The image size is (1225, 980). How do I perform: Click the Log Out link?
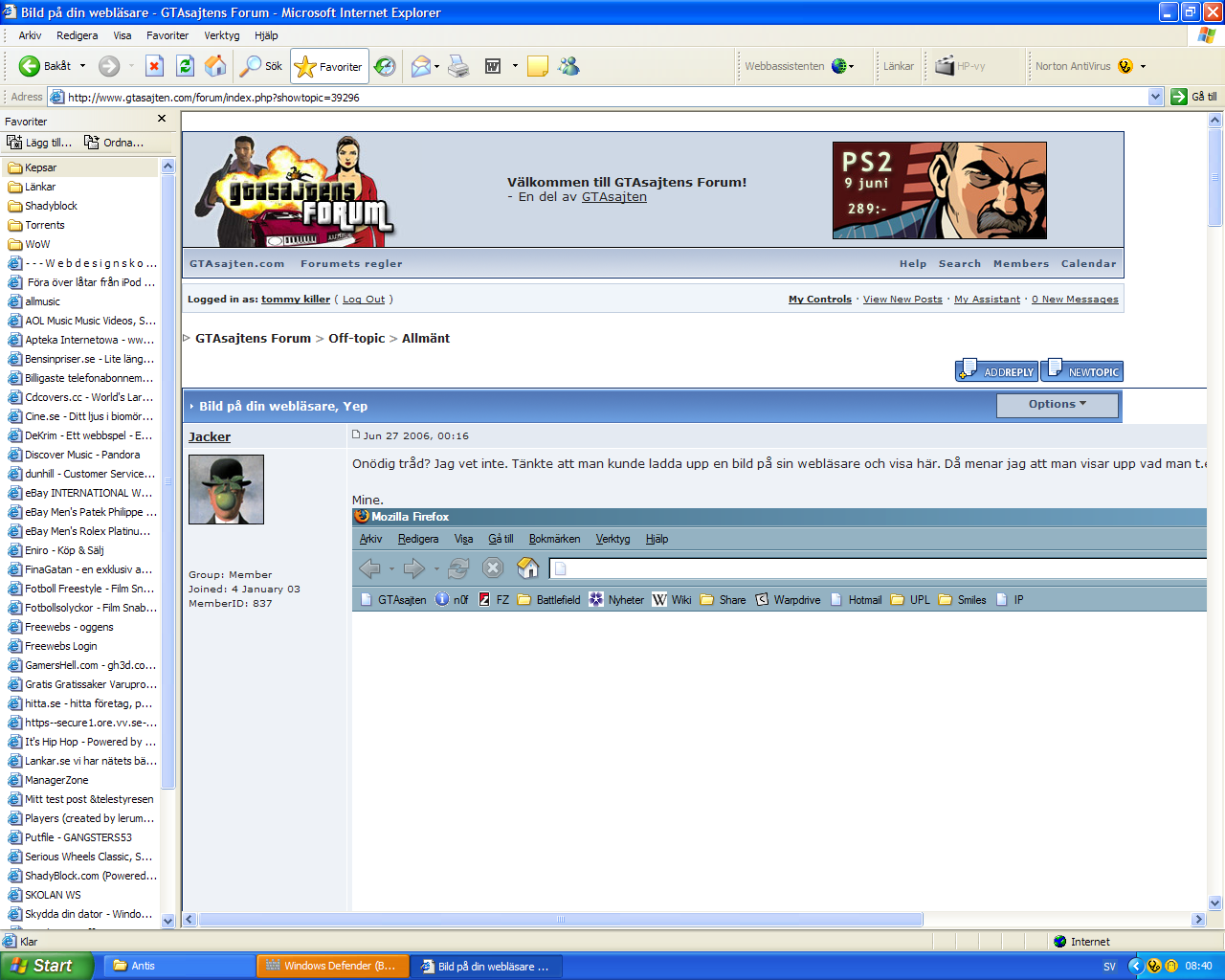click(x=364, y=300)
